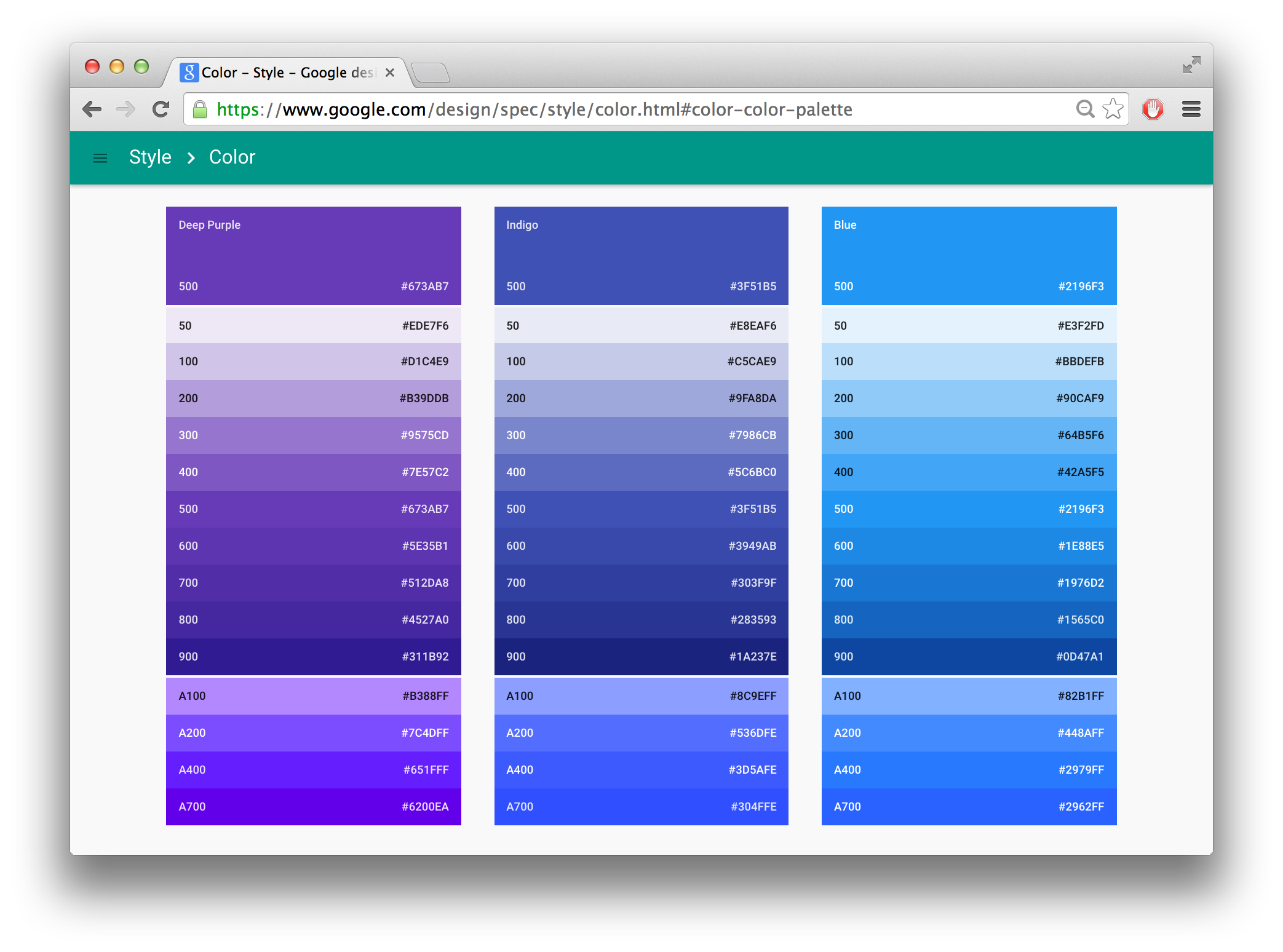The width and height of the screenshot is (1283, 952).
Task: Choose the Blue 900 #0D47A1 swatch
Action: tap(969, 656)
